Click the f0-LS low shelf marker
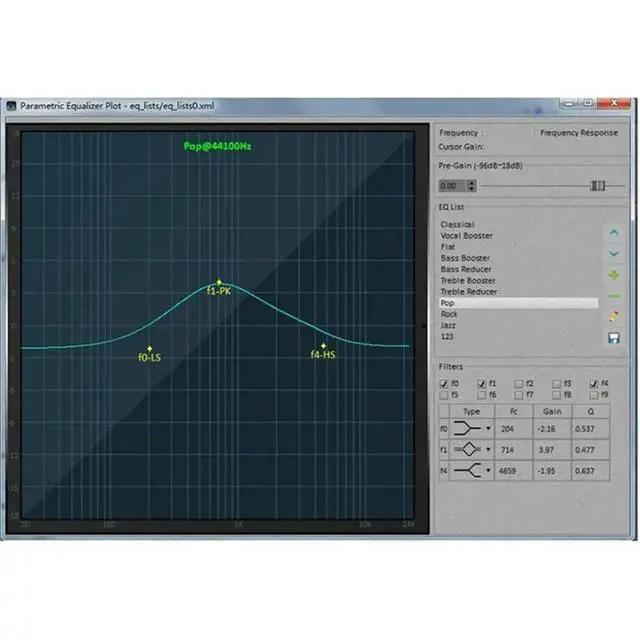Viewport: 640px width, 640px height. [150, 348]
